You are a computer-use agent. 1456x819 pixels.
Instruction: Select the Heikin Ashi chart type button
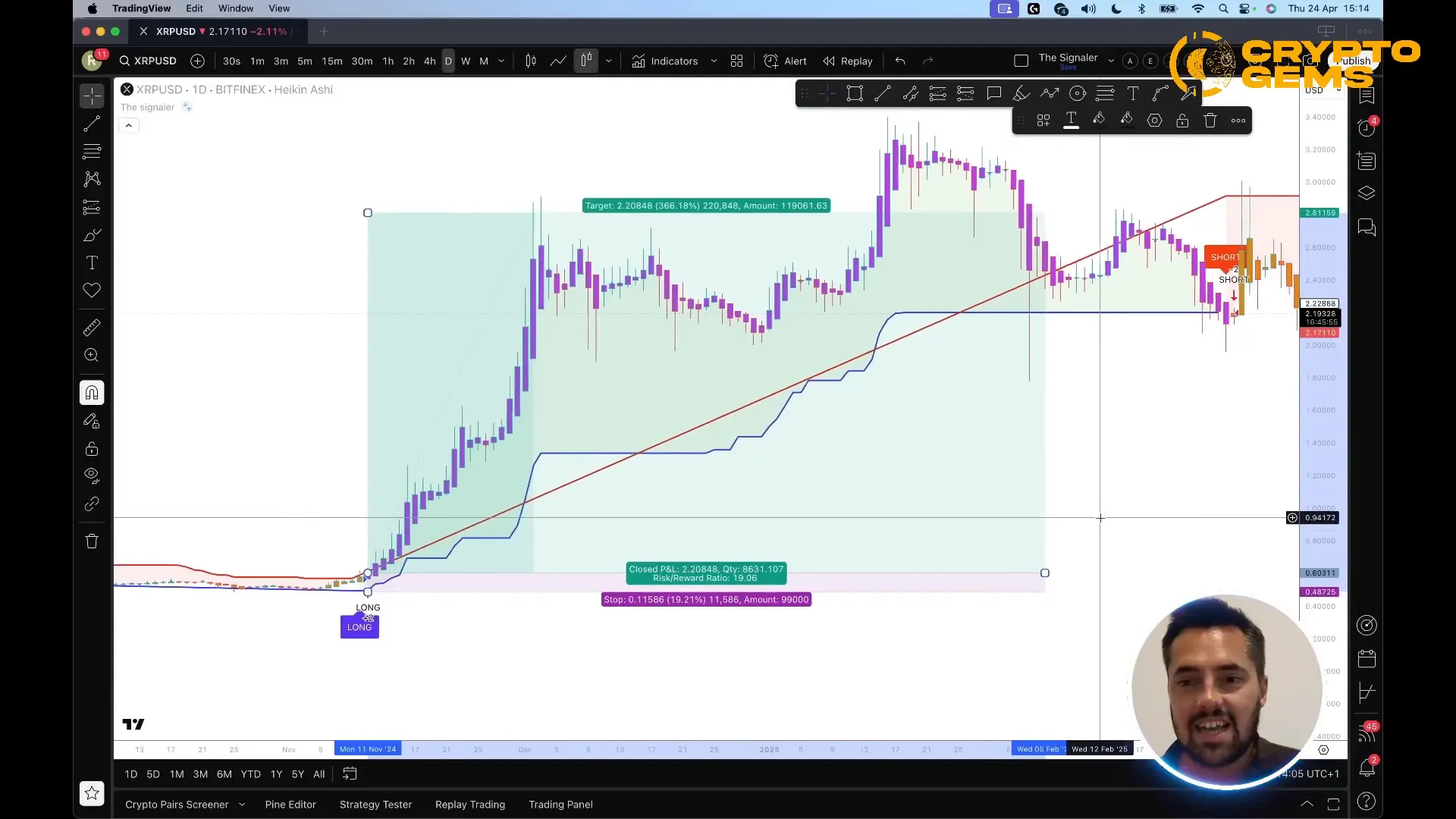click(586, 61)
